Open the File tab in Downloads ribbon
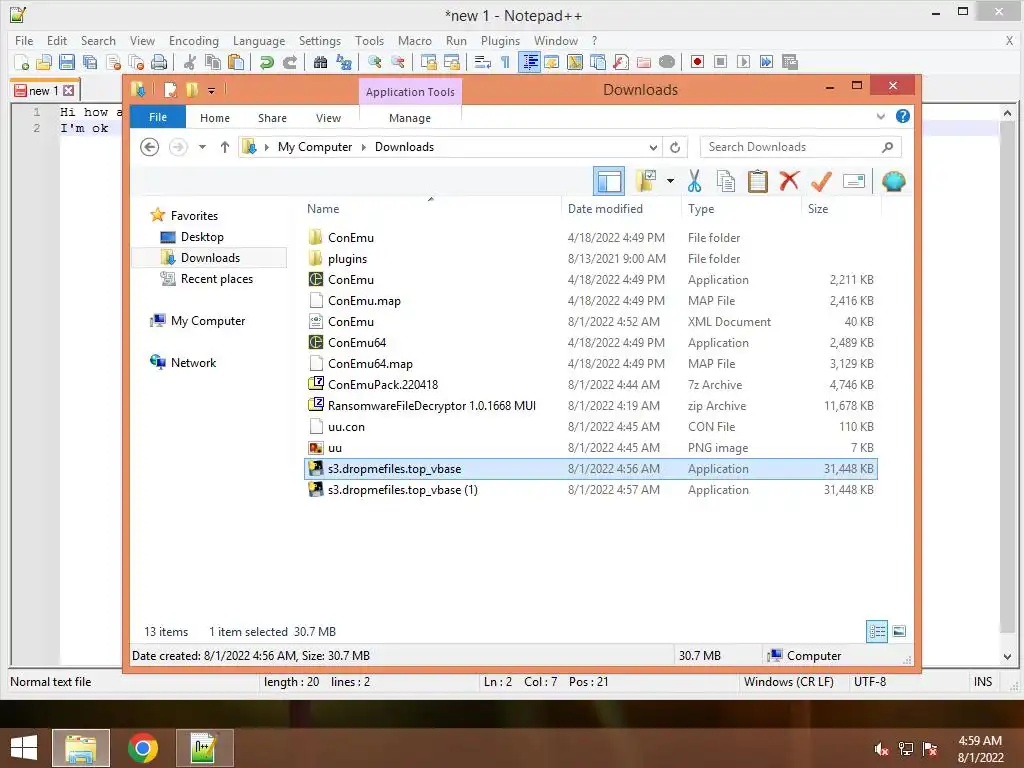Viewport: 1024px width, 768px height. point(158,117)
